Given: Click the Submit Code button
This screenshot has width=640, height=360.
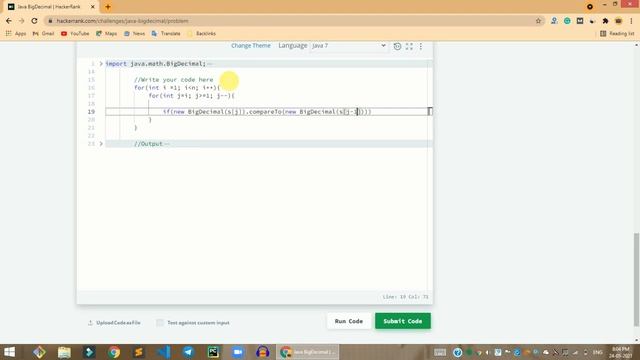Looking at the screenshot, I should click(403, 321).
